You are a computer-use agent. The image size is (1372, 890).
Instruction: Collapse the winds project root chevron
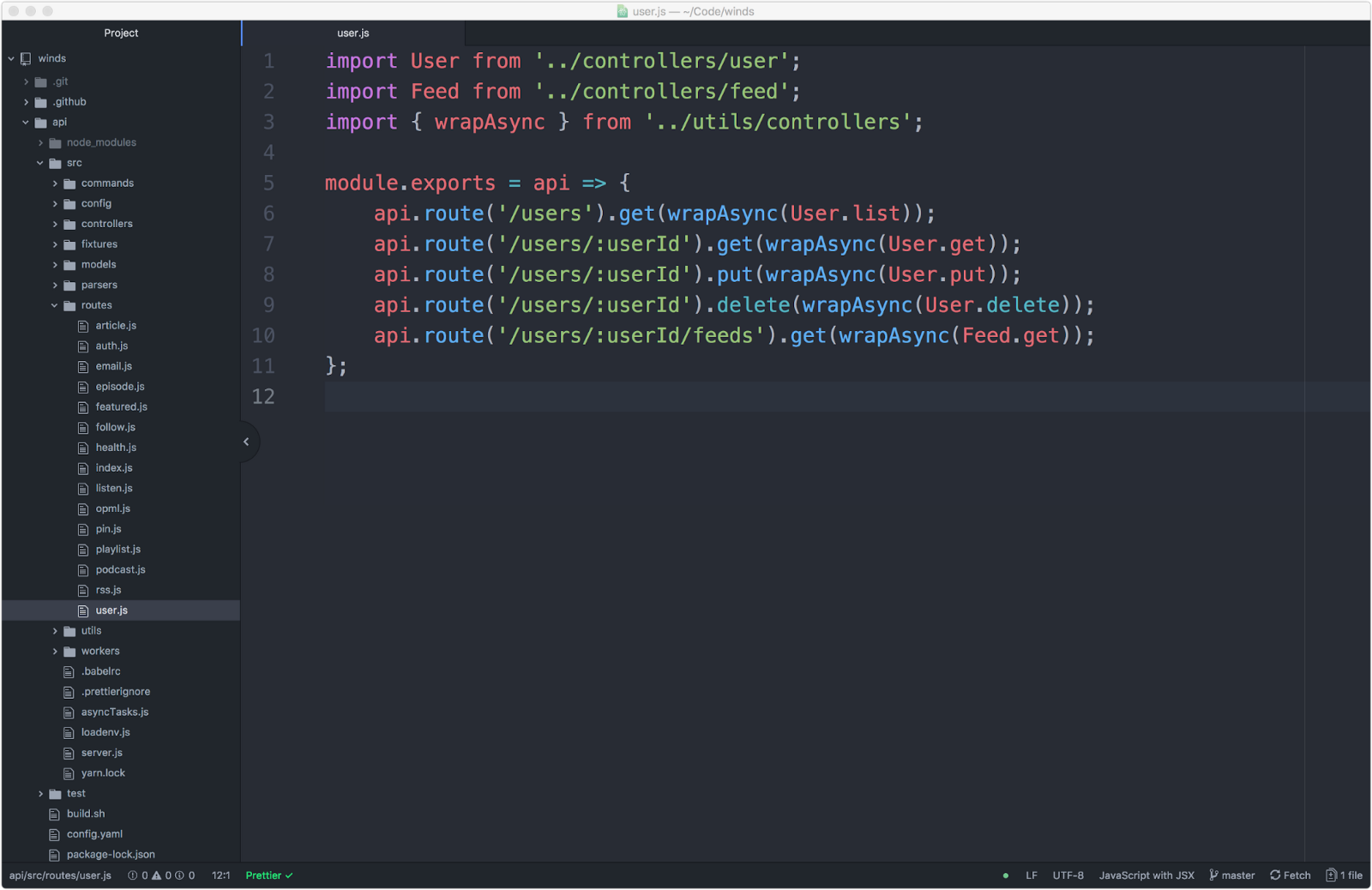coord(11,58)
